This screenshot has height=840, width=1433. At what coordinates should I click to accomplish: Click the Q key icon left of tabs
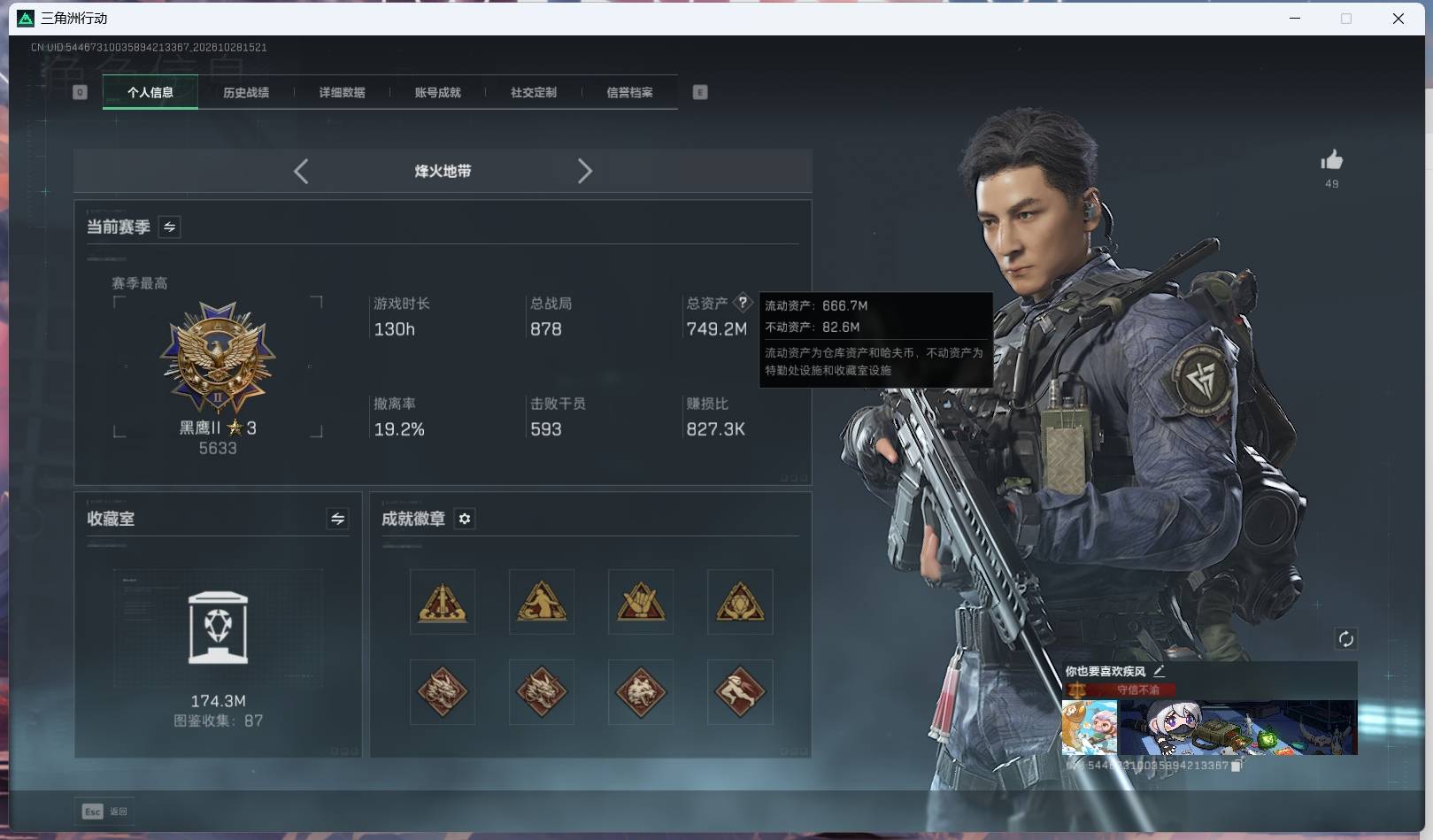(x=80, y=92)
